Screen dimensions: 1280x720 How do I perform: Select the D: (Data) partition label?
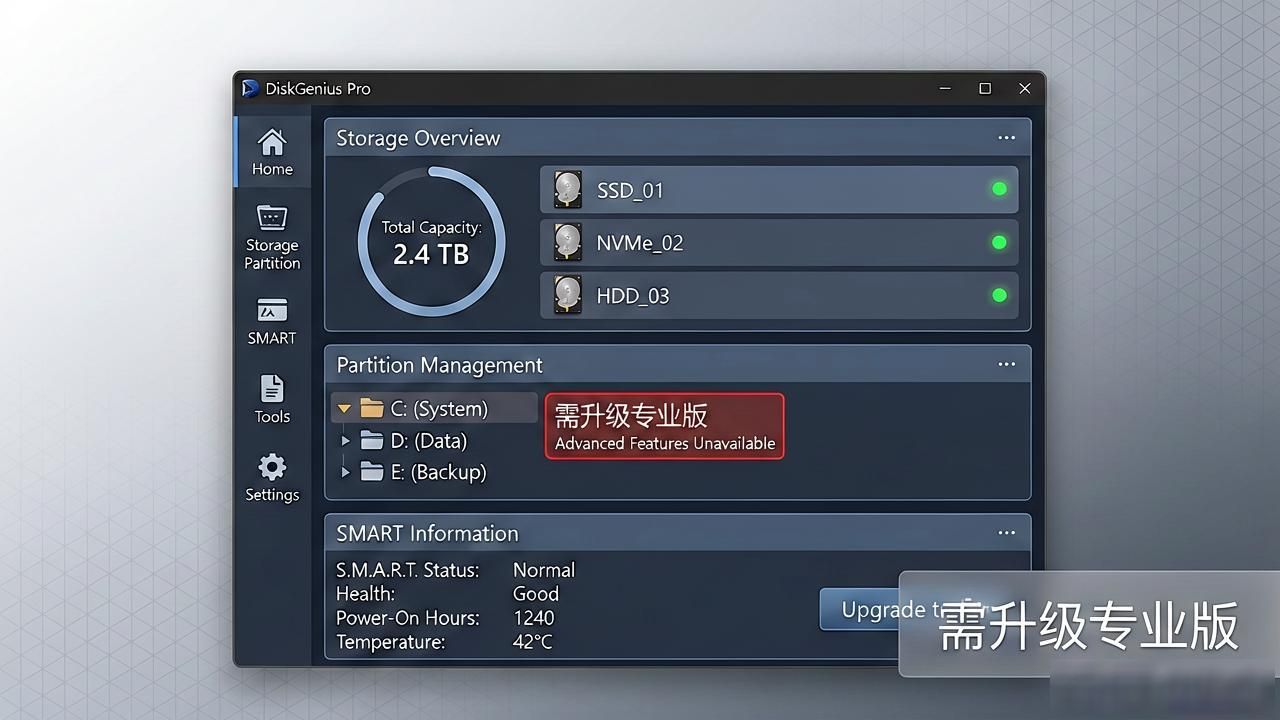[x=429, y=440]
